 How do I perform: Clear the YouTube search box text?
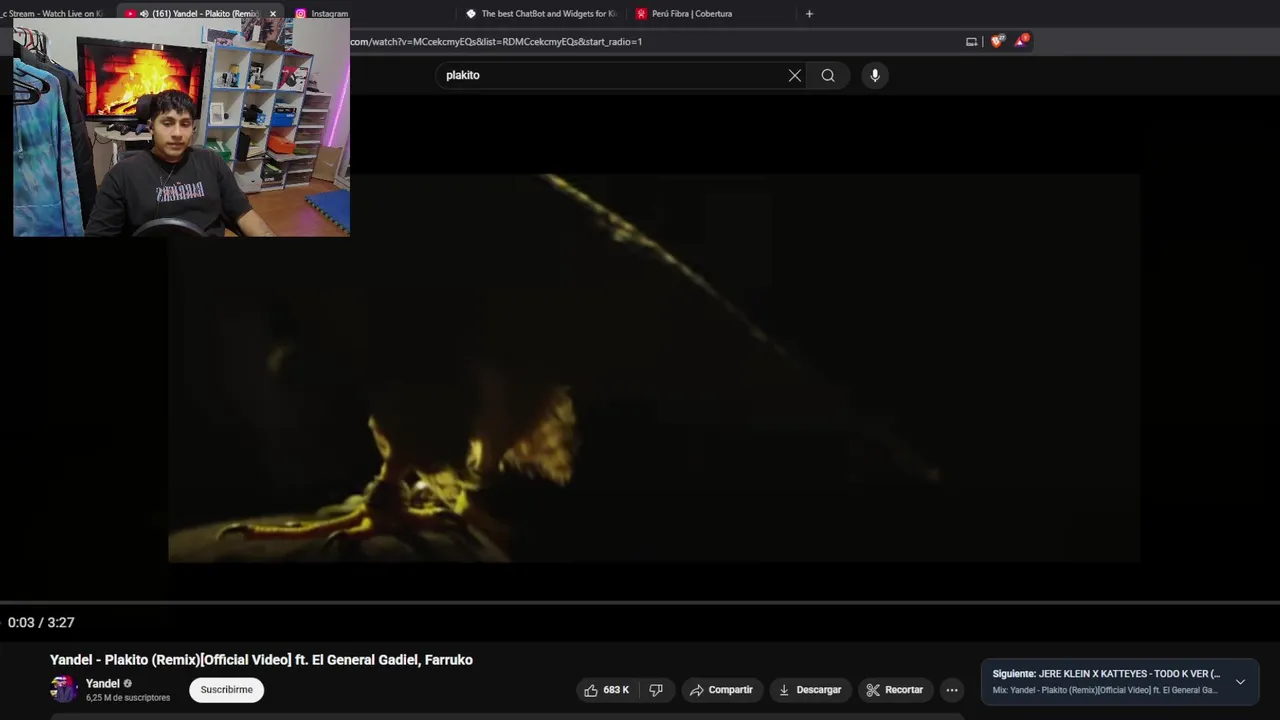tap(795, 75)
